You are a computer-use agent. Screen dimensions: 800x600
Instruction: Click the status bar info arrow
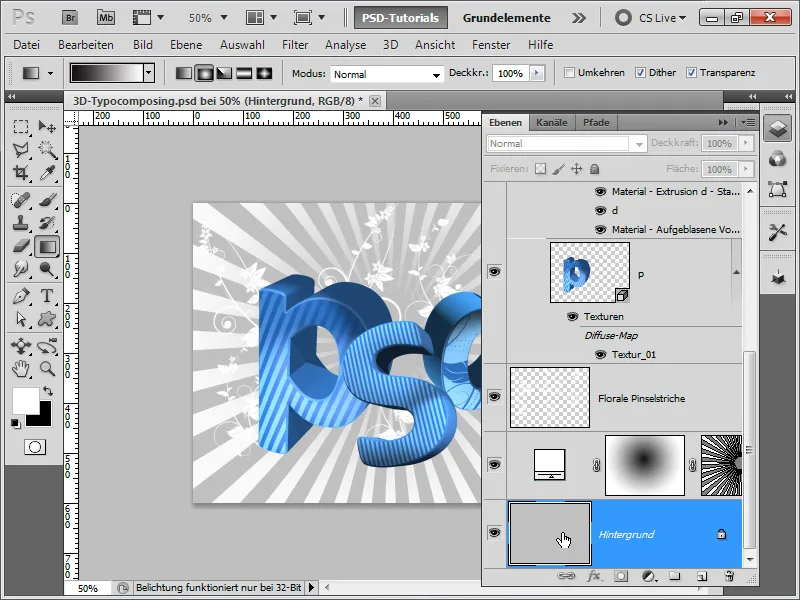[x=311, y=588]
